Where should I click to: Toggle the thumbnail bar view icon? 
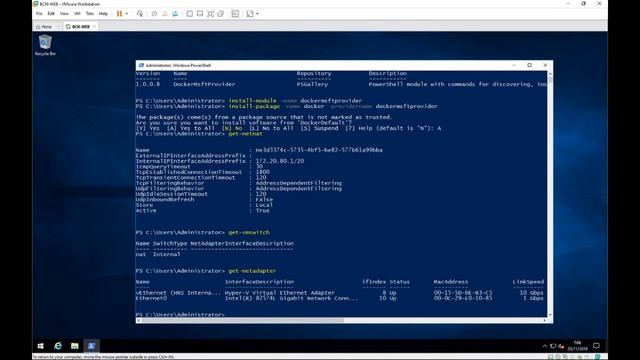click(200, 13)
